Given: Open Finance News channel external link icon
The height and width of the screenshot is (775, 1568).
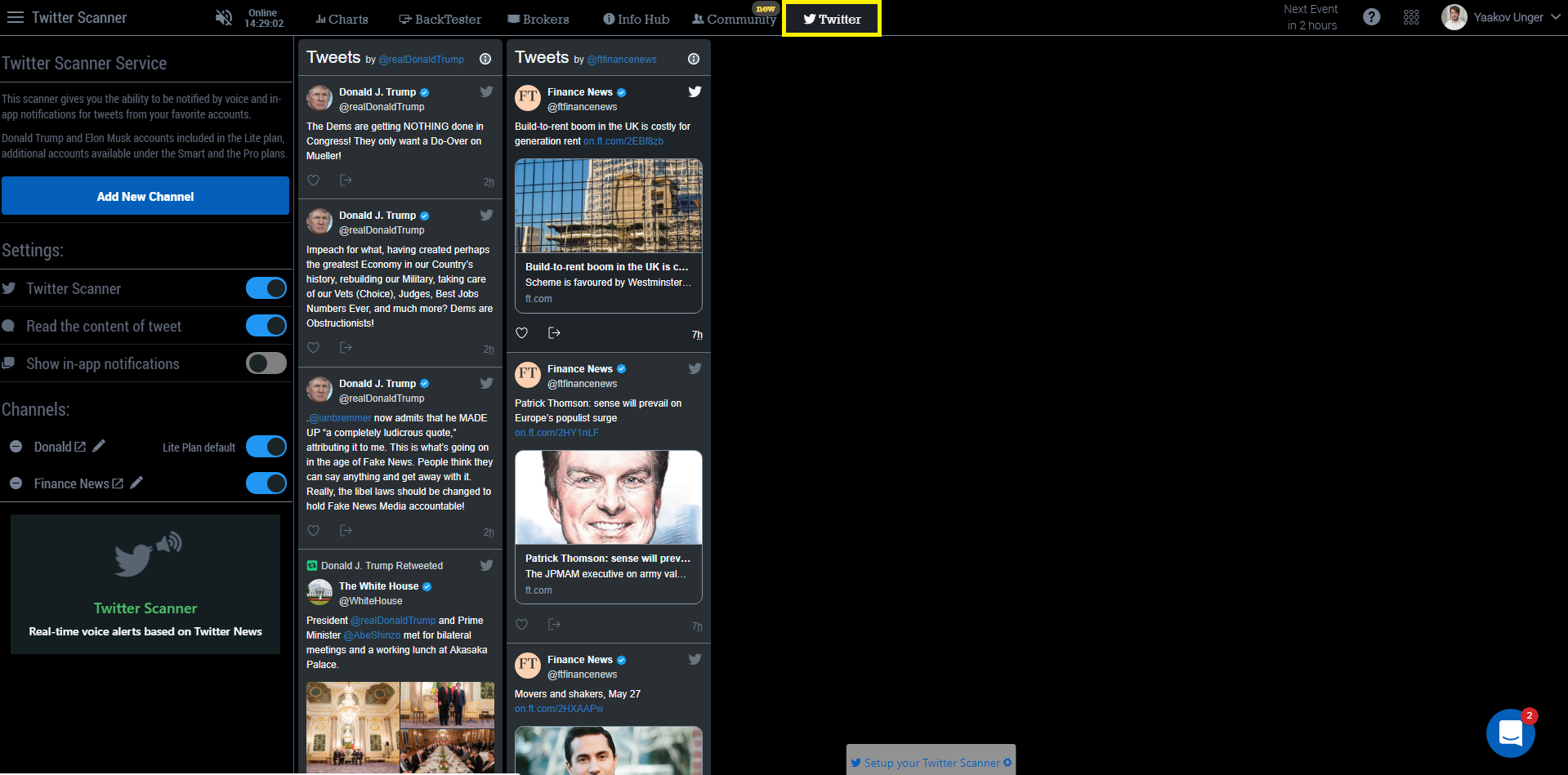Looking at the screenshot, I should coord(118,483).
